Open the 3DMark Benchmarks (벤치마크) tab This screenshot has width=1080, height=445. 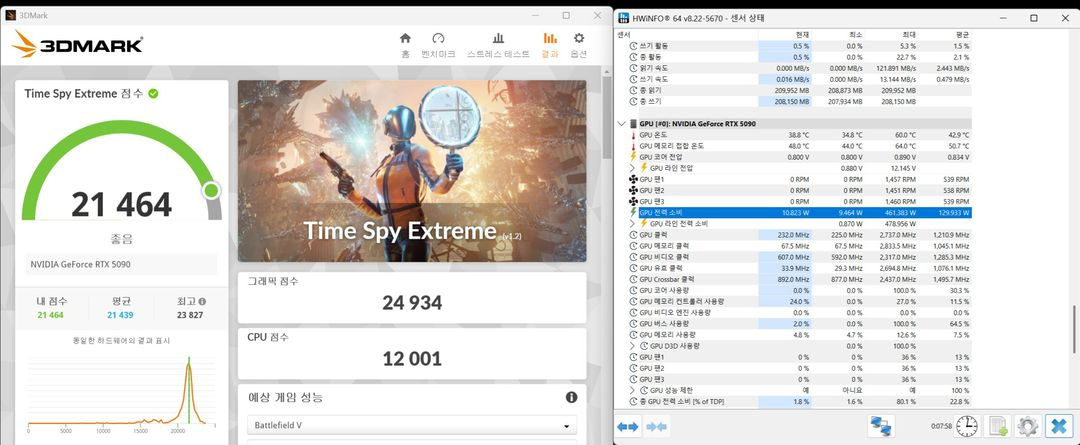click(x=438, y=45)
